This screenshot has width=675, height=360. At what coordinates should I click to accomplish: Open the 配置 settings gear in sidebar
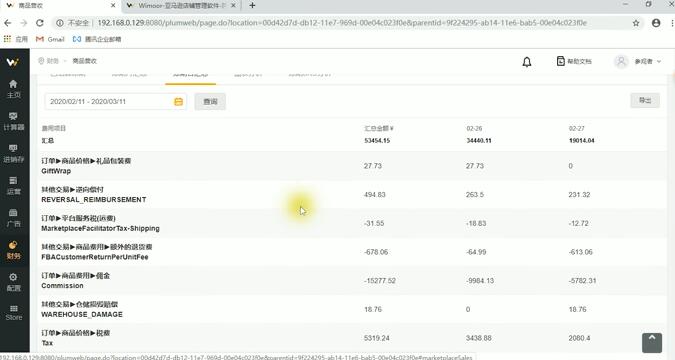point(13,282)
